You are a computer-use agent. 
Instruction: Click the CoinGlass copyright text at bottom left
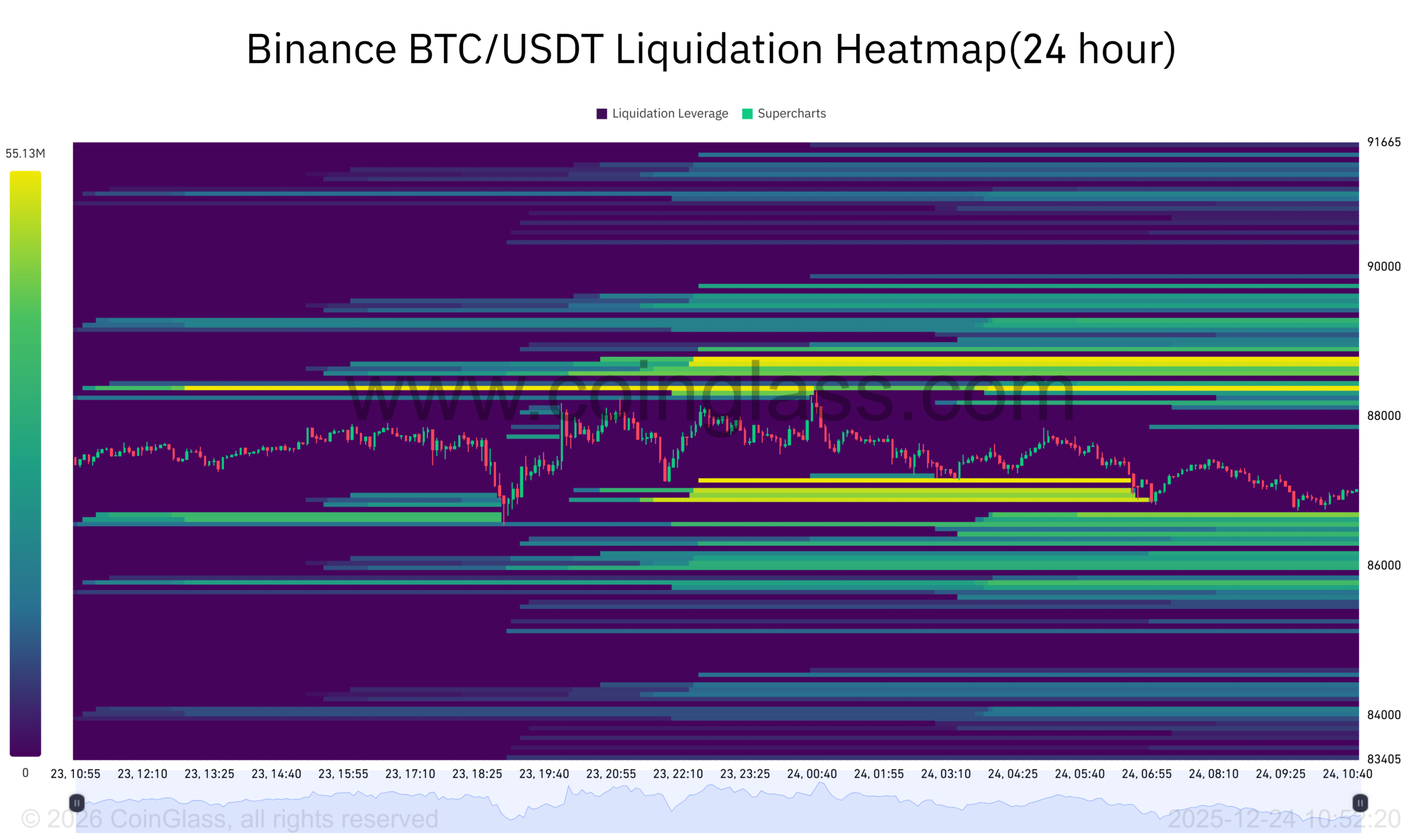point(230,819)
